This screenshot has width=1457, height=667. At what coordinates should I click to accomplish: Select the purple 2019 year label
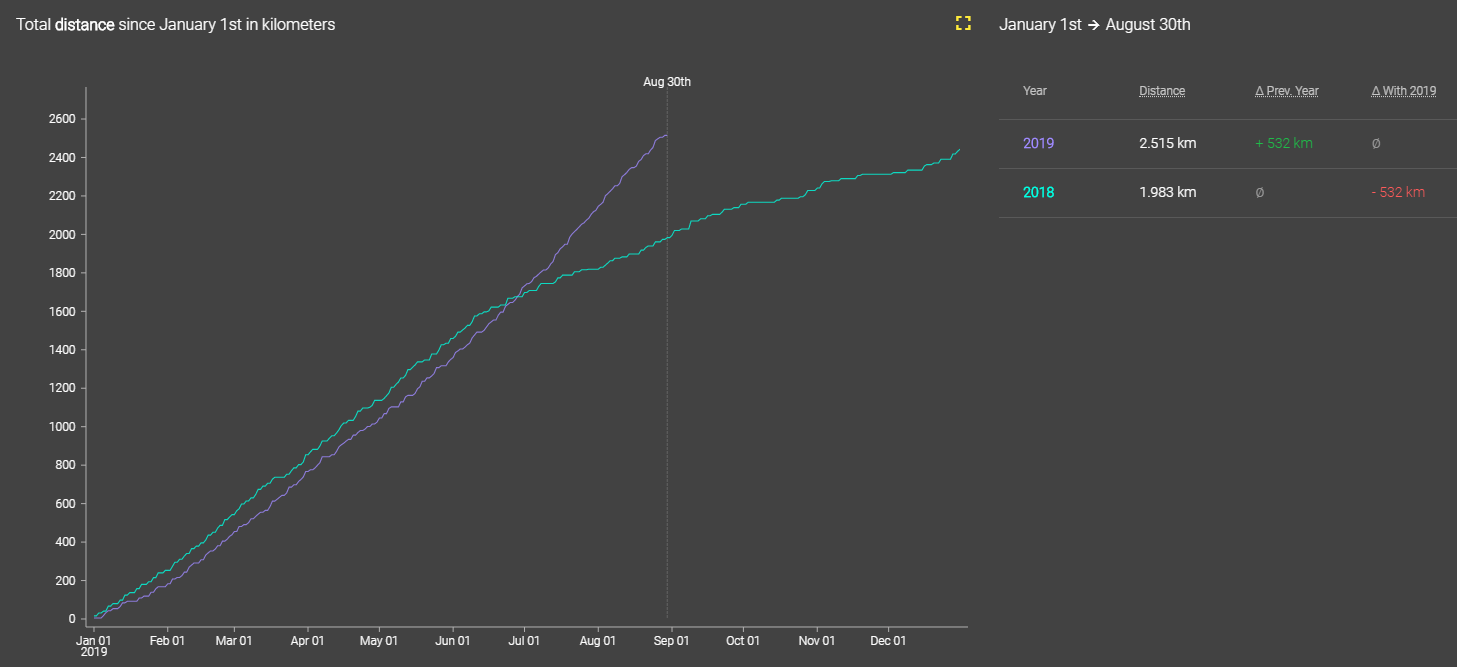pos(1038,143)
